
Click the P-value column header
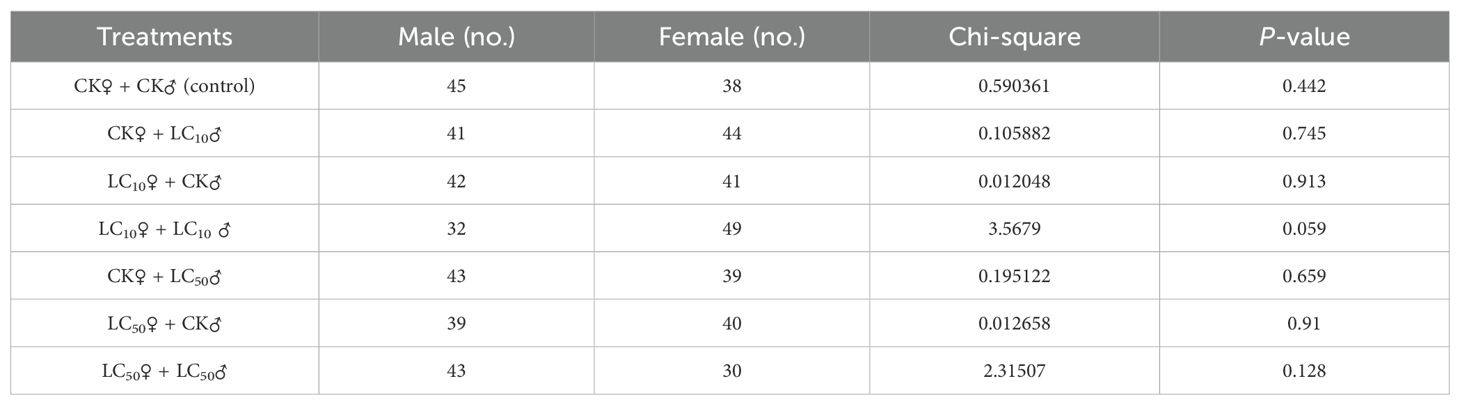(x=1304, y=38)
